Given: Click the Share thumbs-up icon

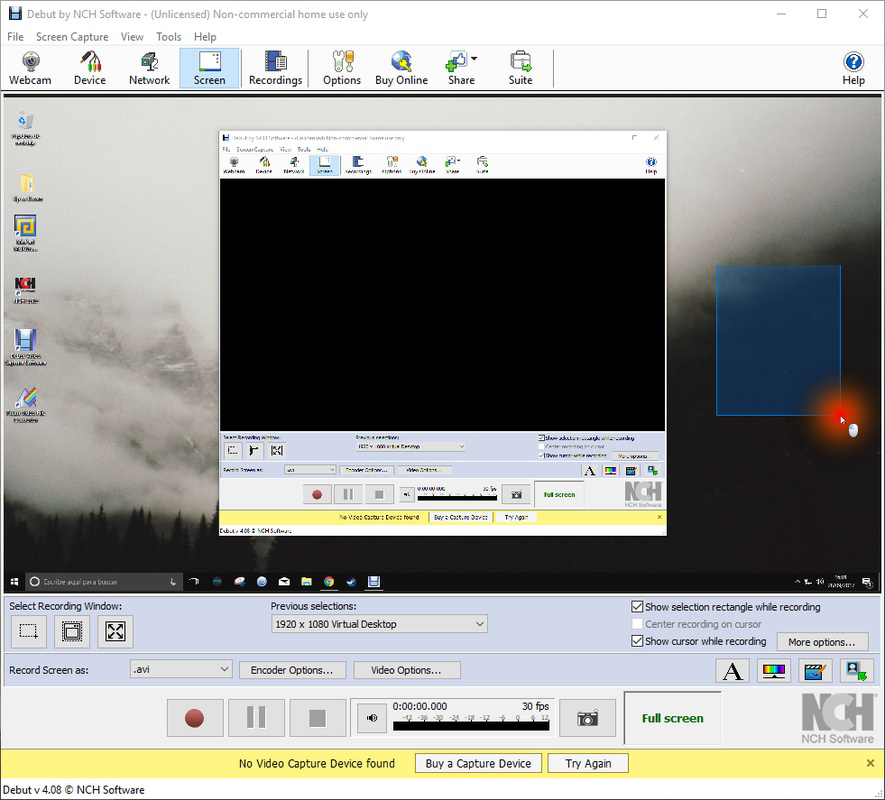Looking at the screenshot, I should pos(457,61).
